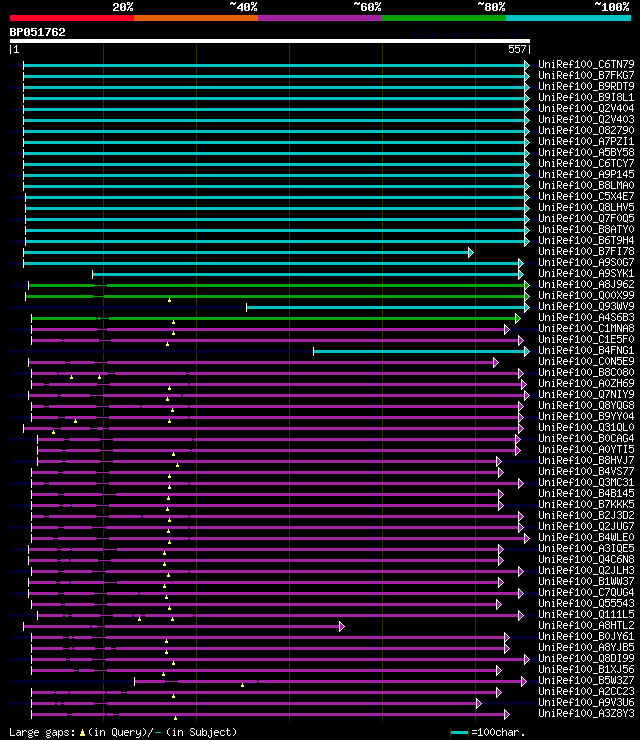Viewport: 640px width, 740px height.
Task: Select the UniRef100_A9V3U6 label
Action: pyautogui.click(x=586, y=702)
